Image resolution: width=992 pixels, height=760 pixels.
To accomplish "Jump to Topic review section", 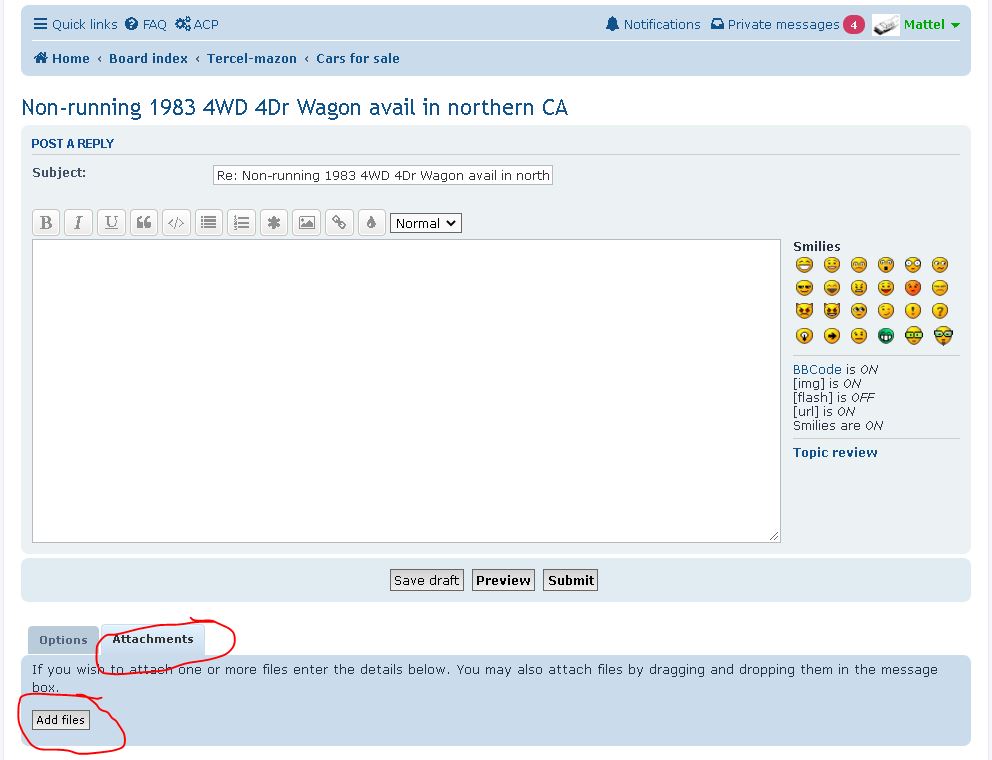I will (x=835, y=452).
